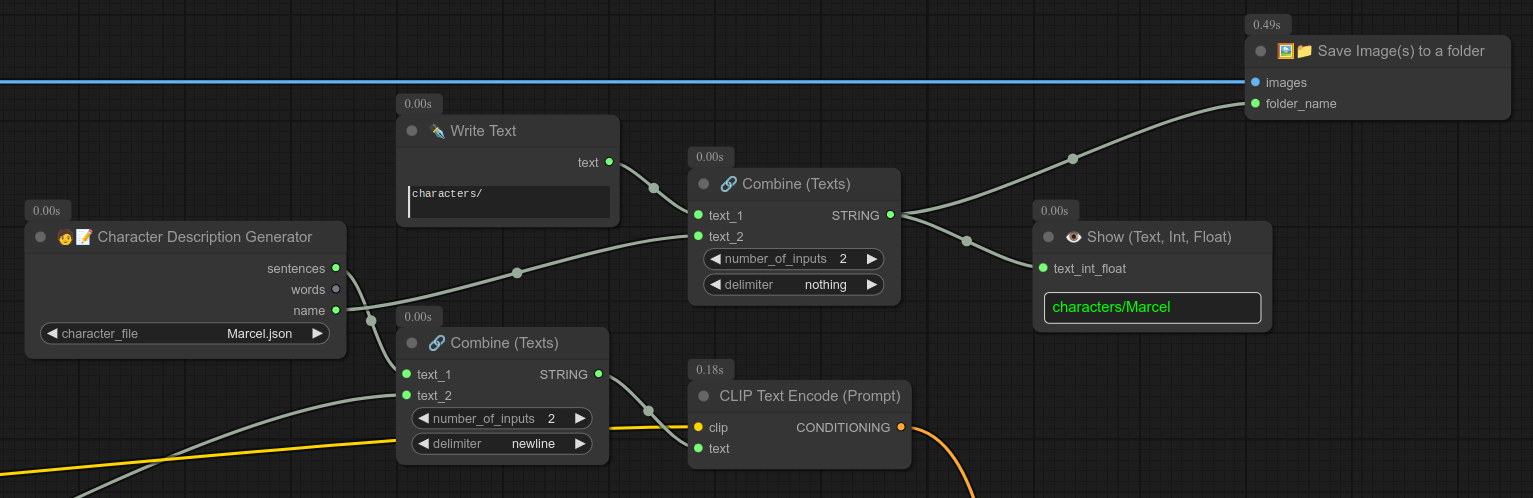
Task: Click the text_int_float input port
Action: [1043, 268]
